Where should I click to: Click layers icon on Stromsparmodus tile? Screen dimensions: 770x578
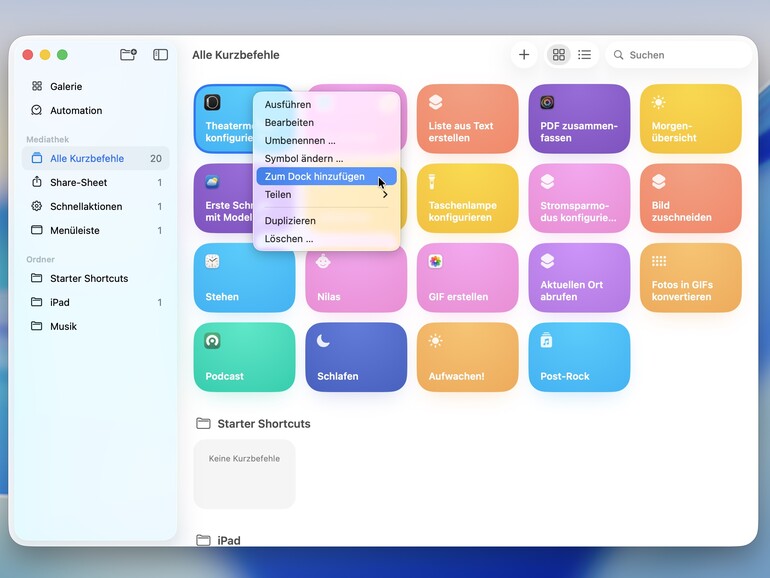coord(547,182)
